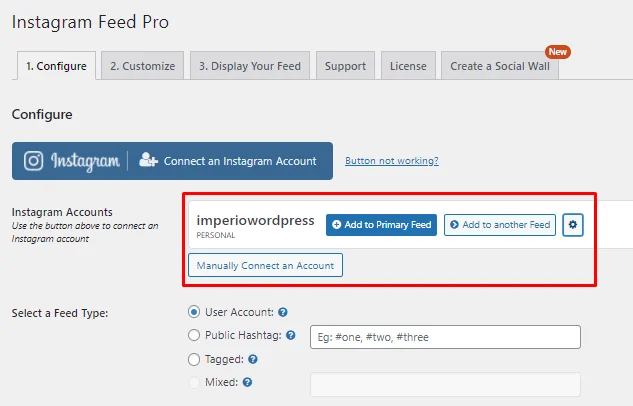
Task: Click the Mixed feed input field
Action: click(x=445, y=384)
